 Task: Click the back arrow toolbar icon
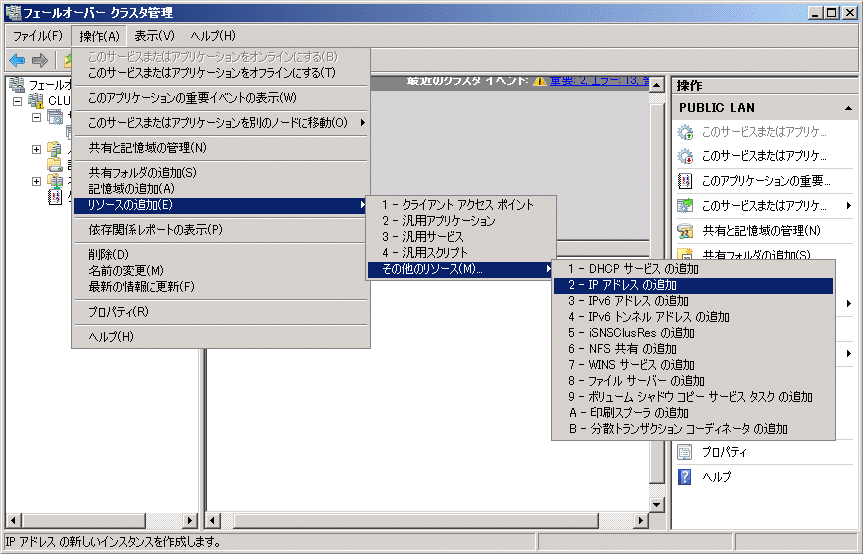point(17,61)
